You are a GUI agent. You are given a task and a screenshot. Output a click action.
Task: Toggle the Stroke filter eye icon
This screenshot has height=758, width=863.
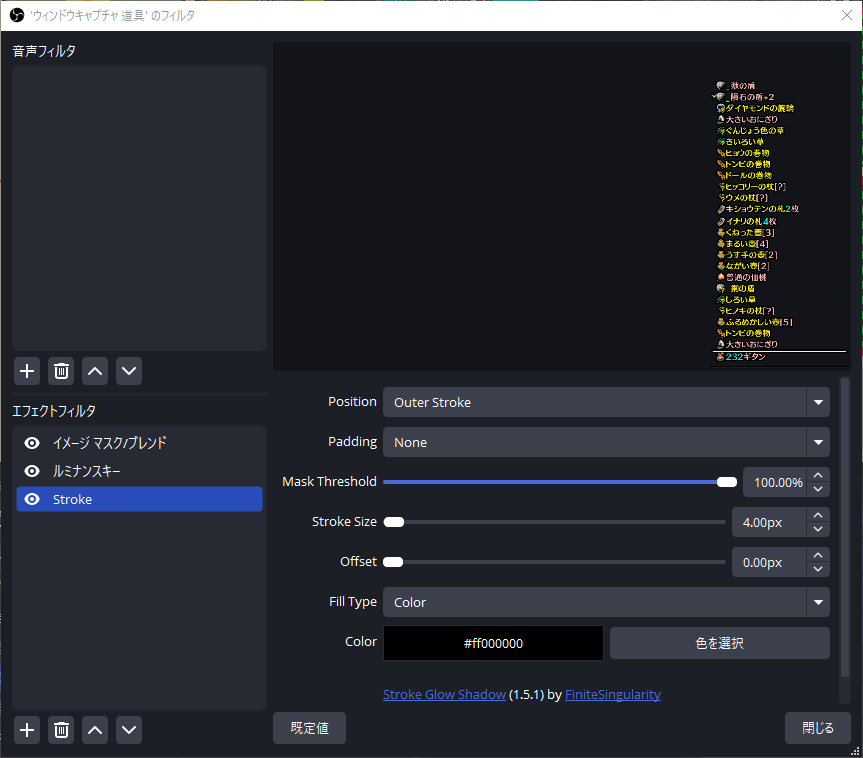(x=32, y=499)
